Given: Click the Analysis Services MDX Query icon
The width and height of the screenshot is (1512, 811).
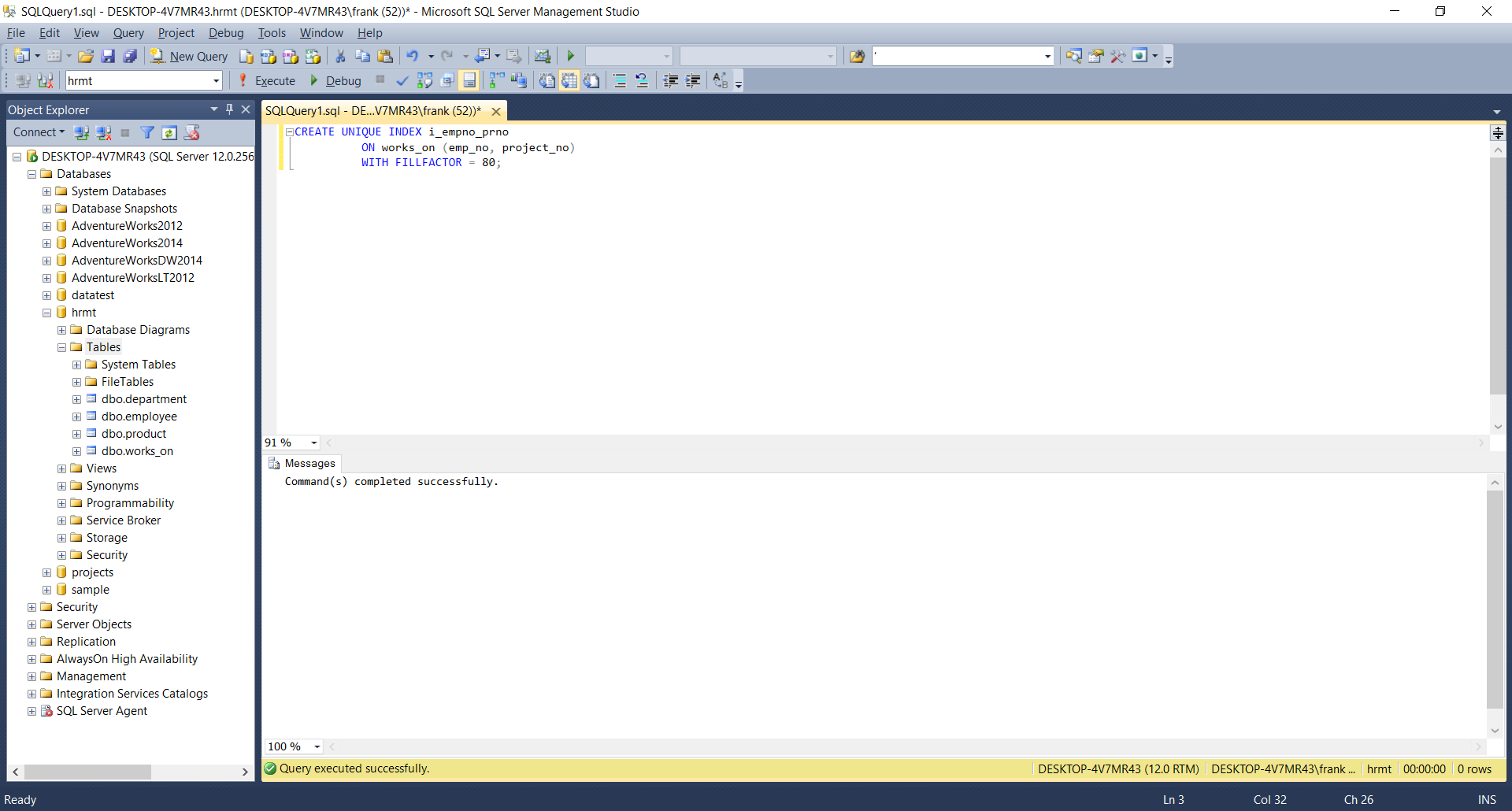Looking at the screenshot, I should 269,56.
